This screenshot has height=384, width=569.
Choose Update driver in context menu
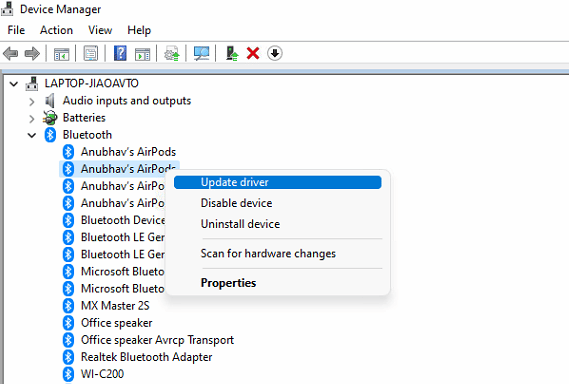coord(278,182)
